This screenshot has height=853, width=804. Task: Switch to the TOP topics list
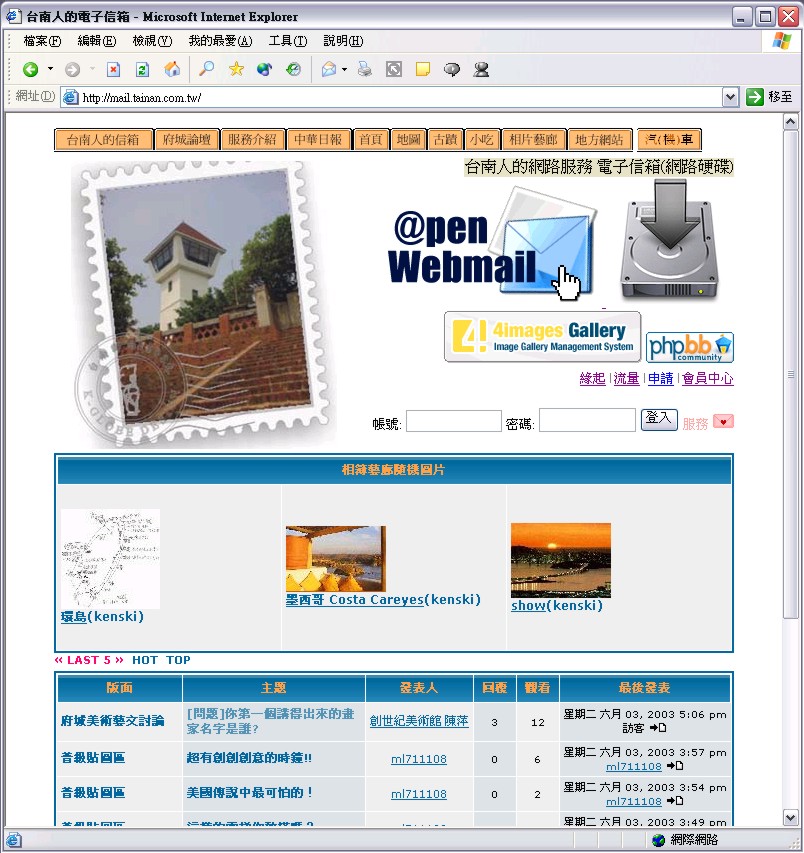pos(178,660)
